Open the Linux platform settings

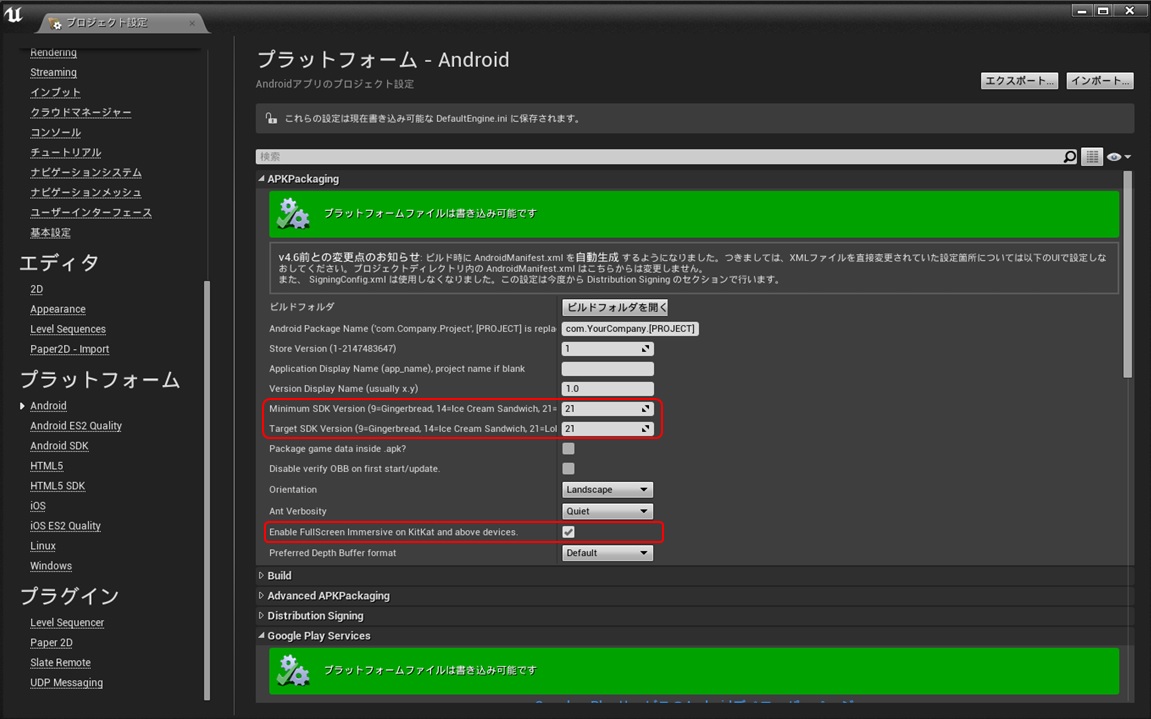(43, 546)
